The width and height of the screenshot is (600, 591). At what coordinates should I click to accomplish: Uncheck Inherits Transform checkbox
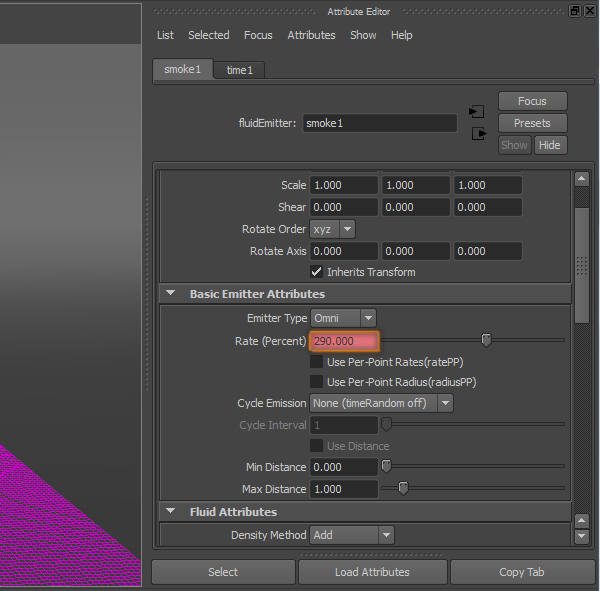coord(316,272)
